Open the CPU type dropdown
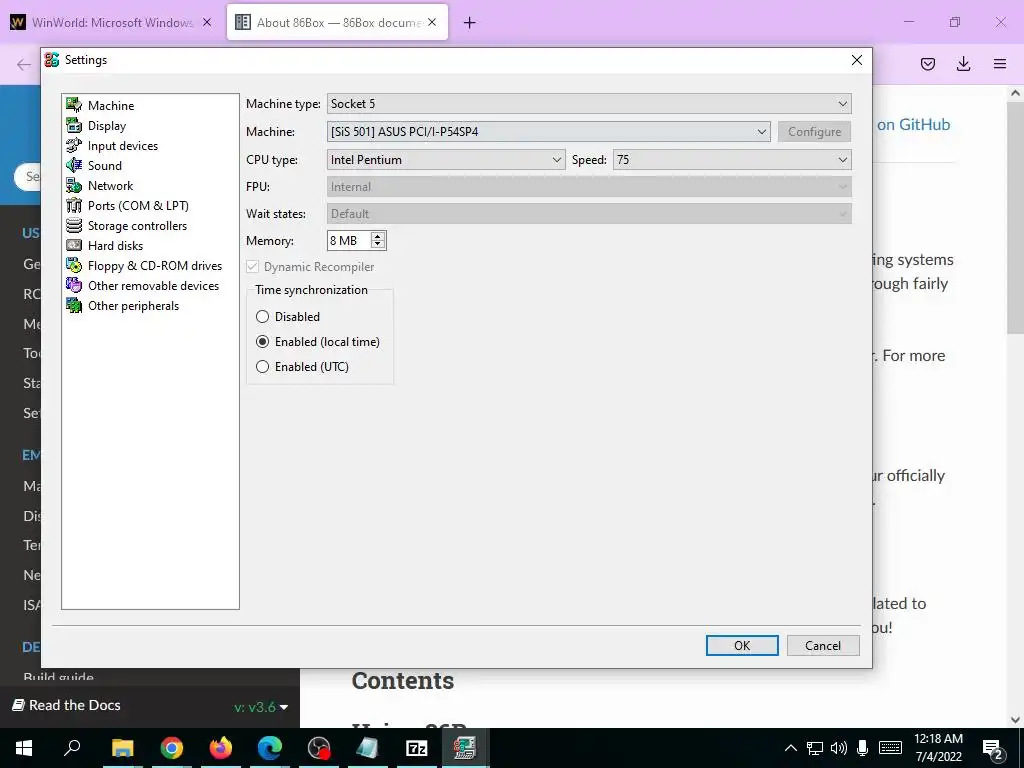This screenshot has width=1024, height=768. click(x=445, y=159)
